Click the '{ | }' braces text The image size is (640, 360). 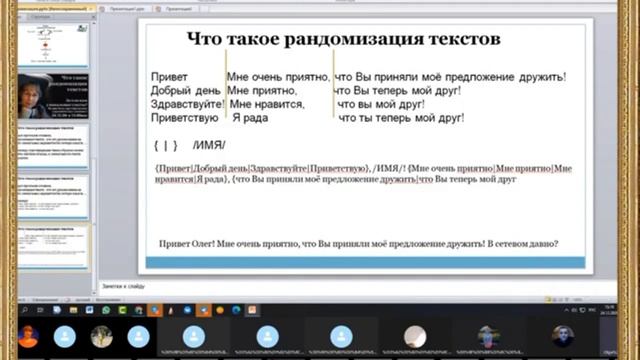[165, 145]
